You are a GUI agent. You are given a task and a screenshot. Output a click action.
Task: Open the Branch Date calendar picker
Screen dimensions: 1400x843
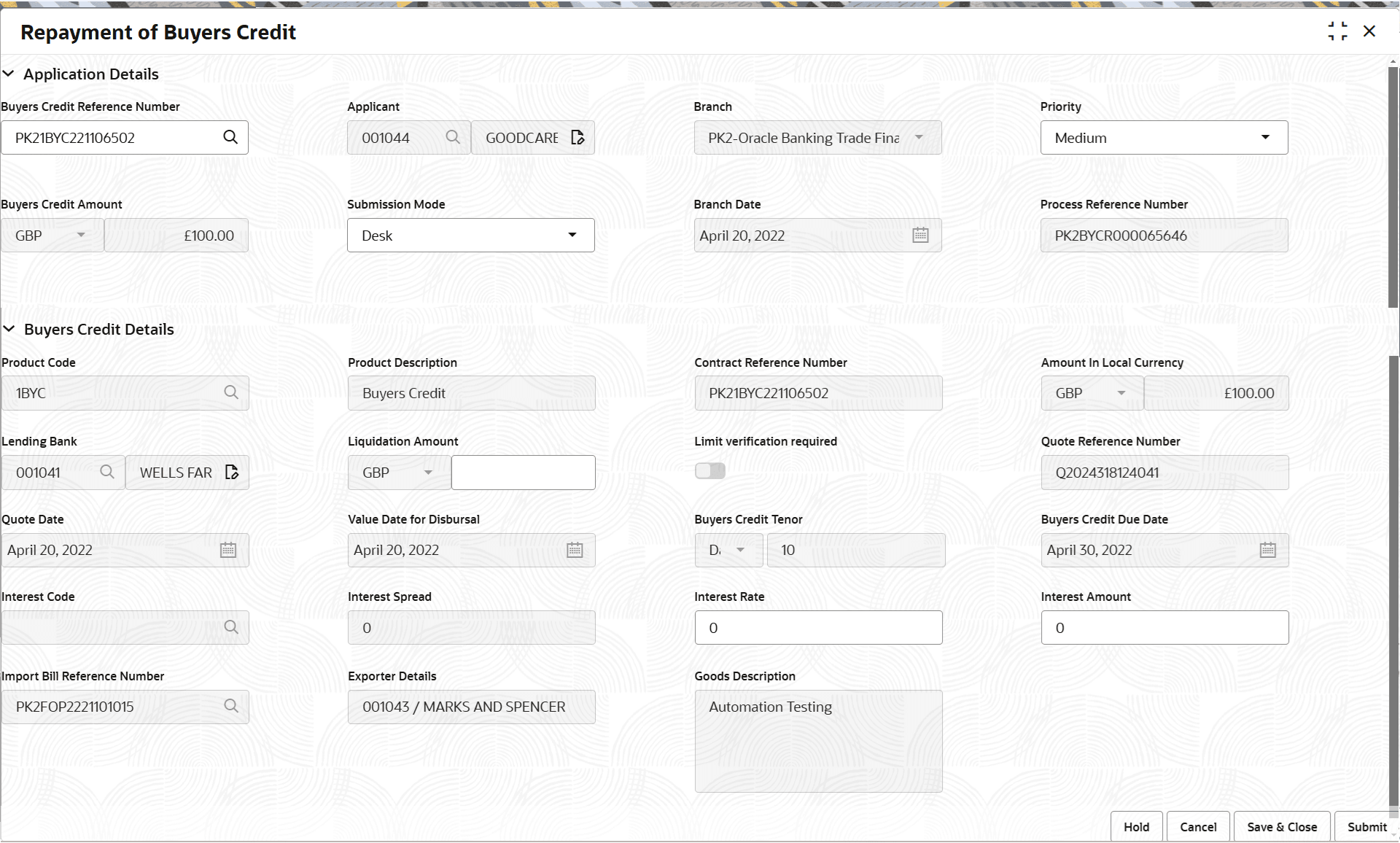pyautogui.click(x=920, y=235)
